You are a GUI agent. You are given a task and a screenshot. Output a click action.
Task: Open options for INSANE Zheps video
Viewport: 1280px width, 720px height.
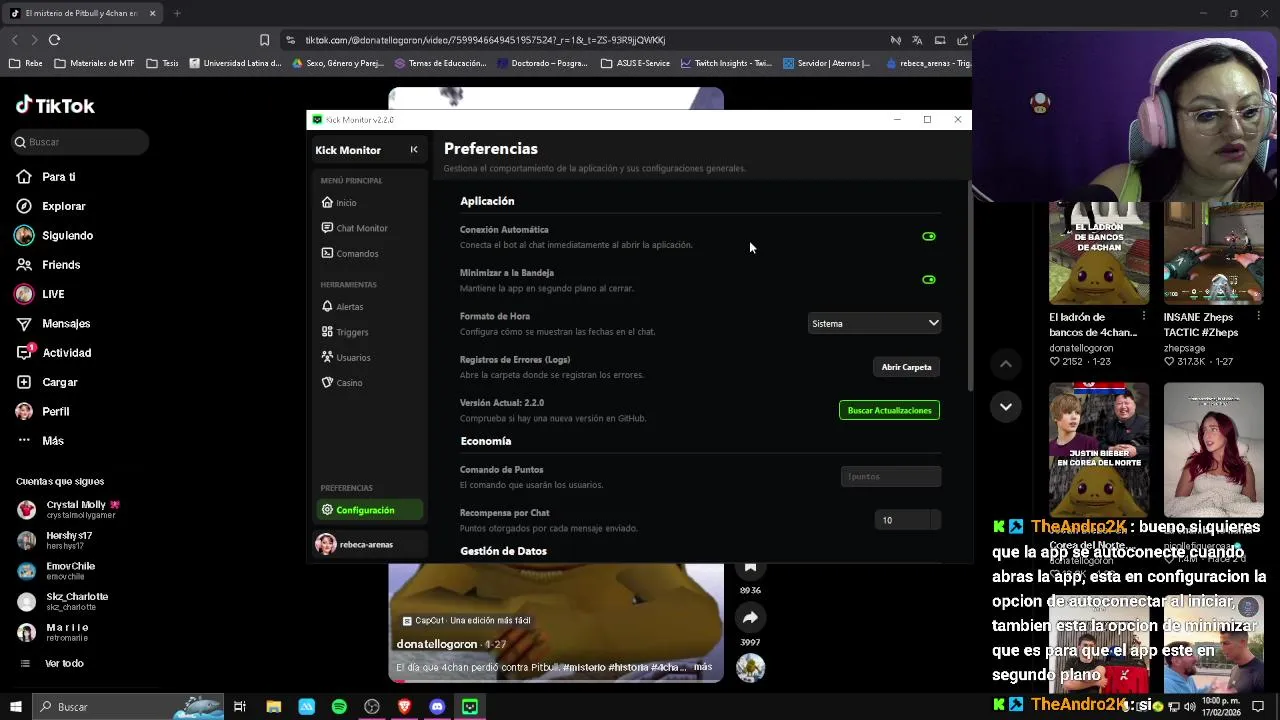[x=1258, y=316]
